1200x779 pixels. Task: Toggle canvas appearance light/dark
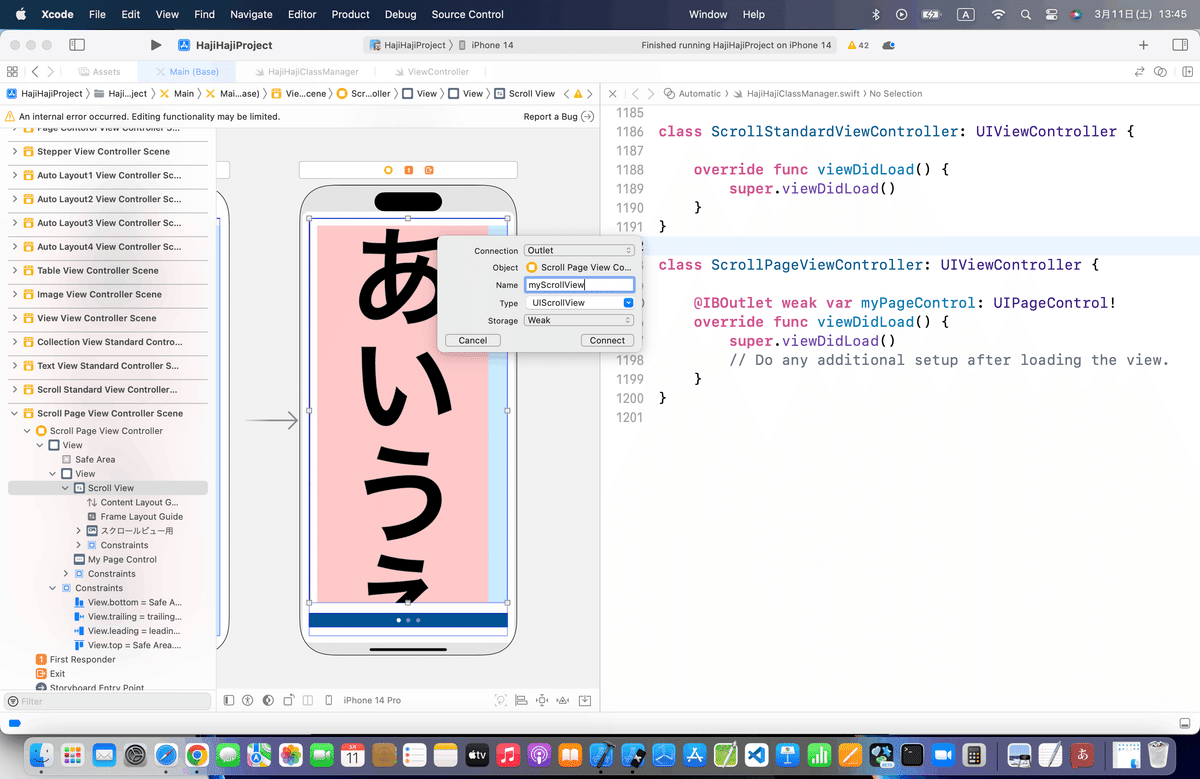coord(268,700)
